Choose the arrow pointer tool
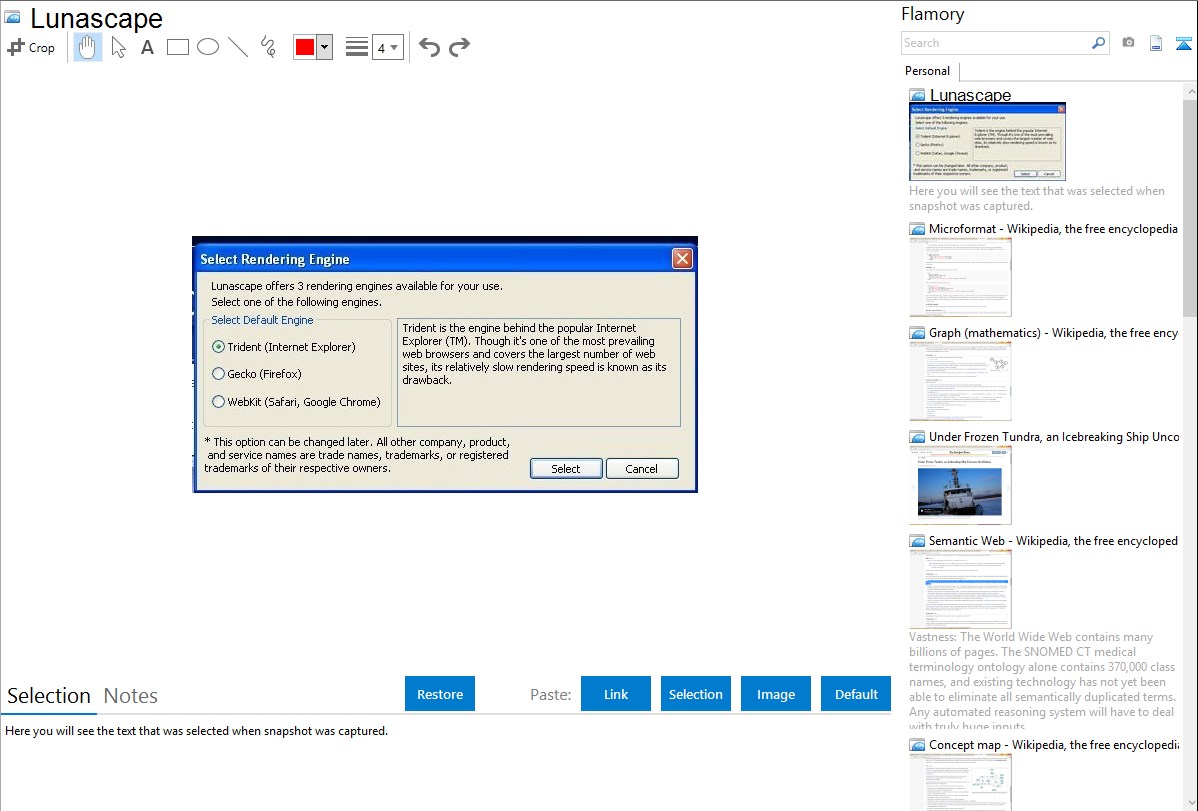1198x811 pixels. point(118,47)
